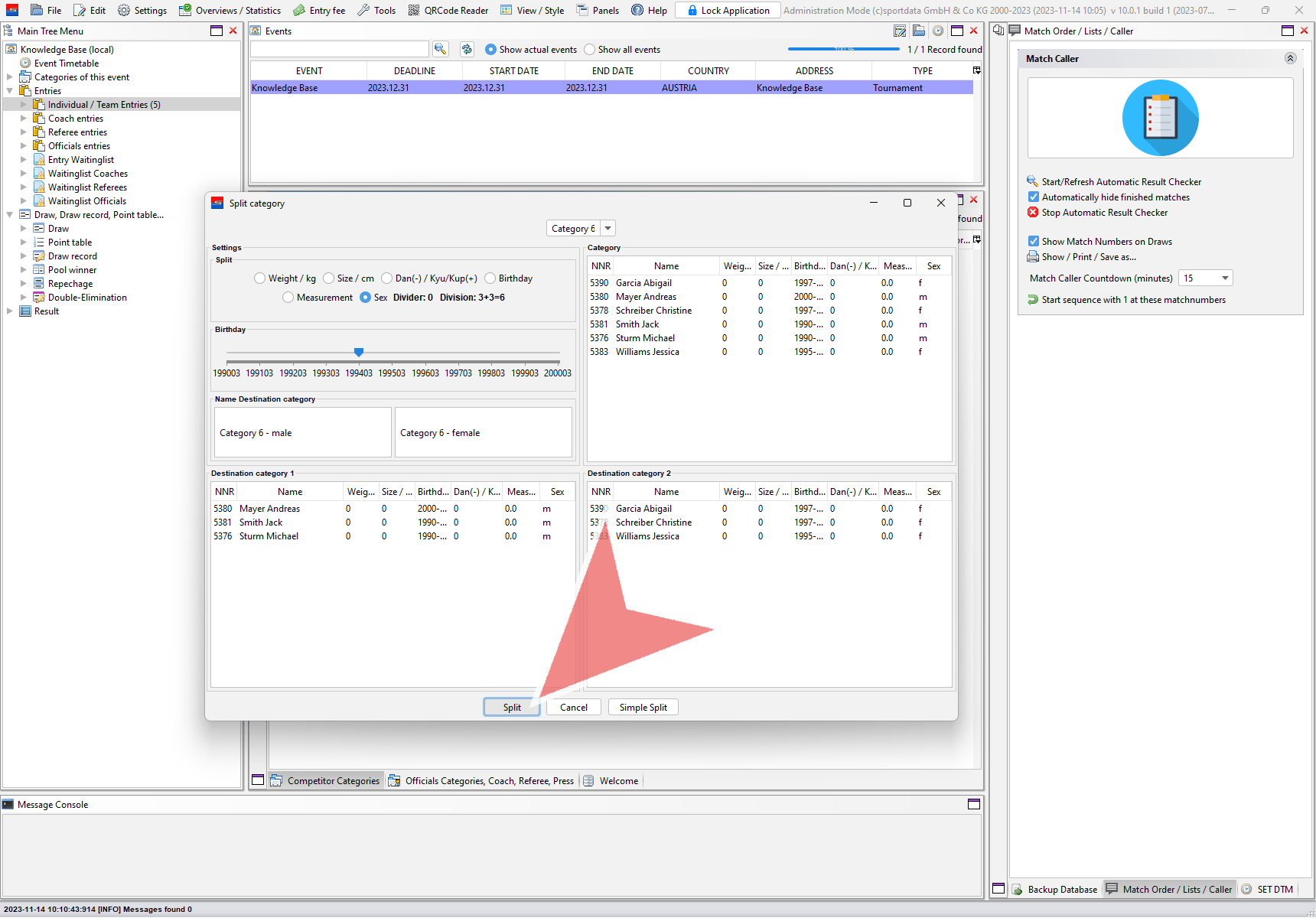Uncheck Automatically hide finished matches
Screen dimensions: 1316x918
coord(1034,197)
